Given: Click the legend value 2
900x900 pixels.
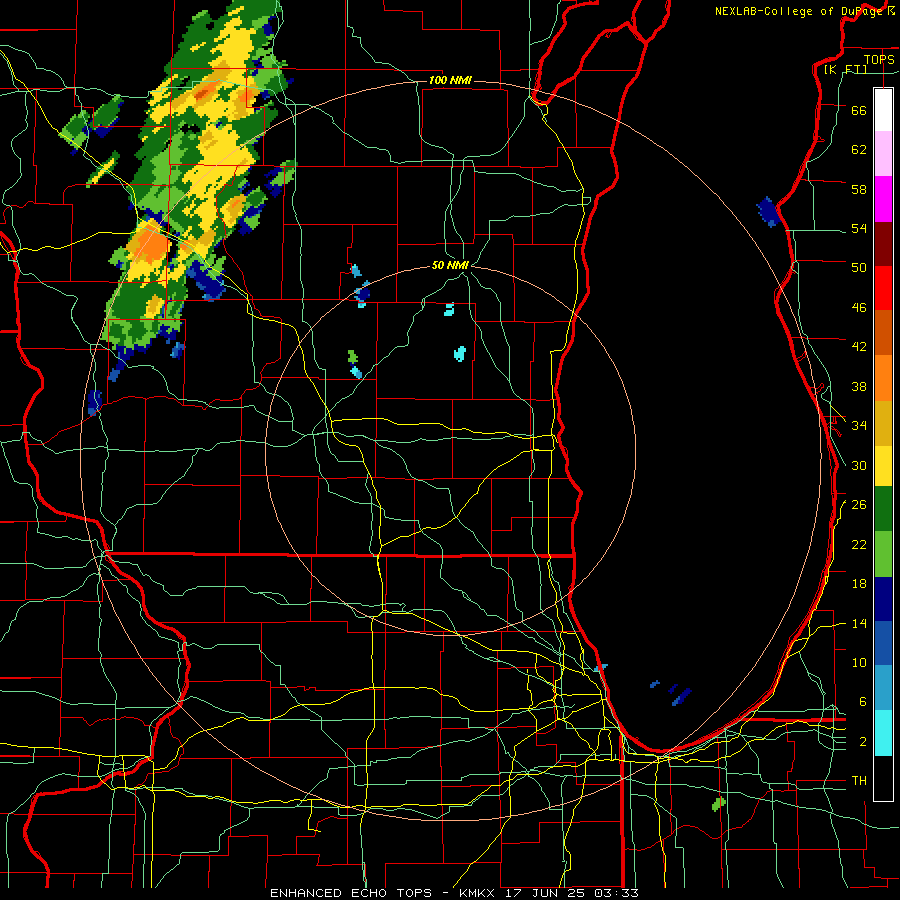Looking at the screenshot, I should [x=863, y=742].
